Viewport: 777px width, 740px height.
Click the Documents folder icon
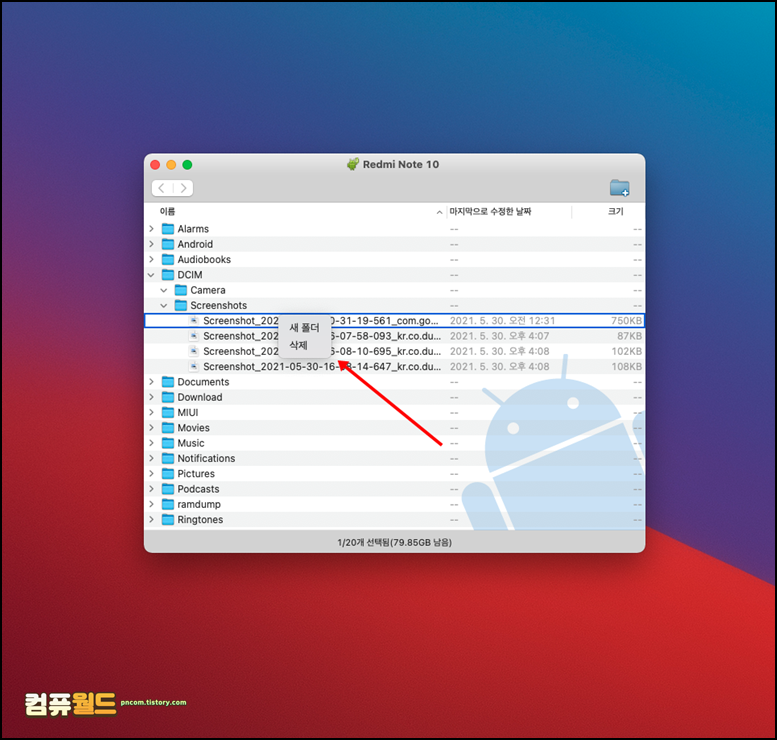tap(168, 382)
